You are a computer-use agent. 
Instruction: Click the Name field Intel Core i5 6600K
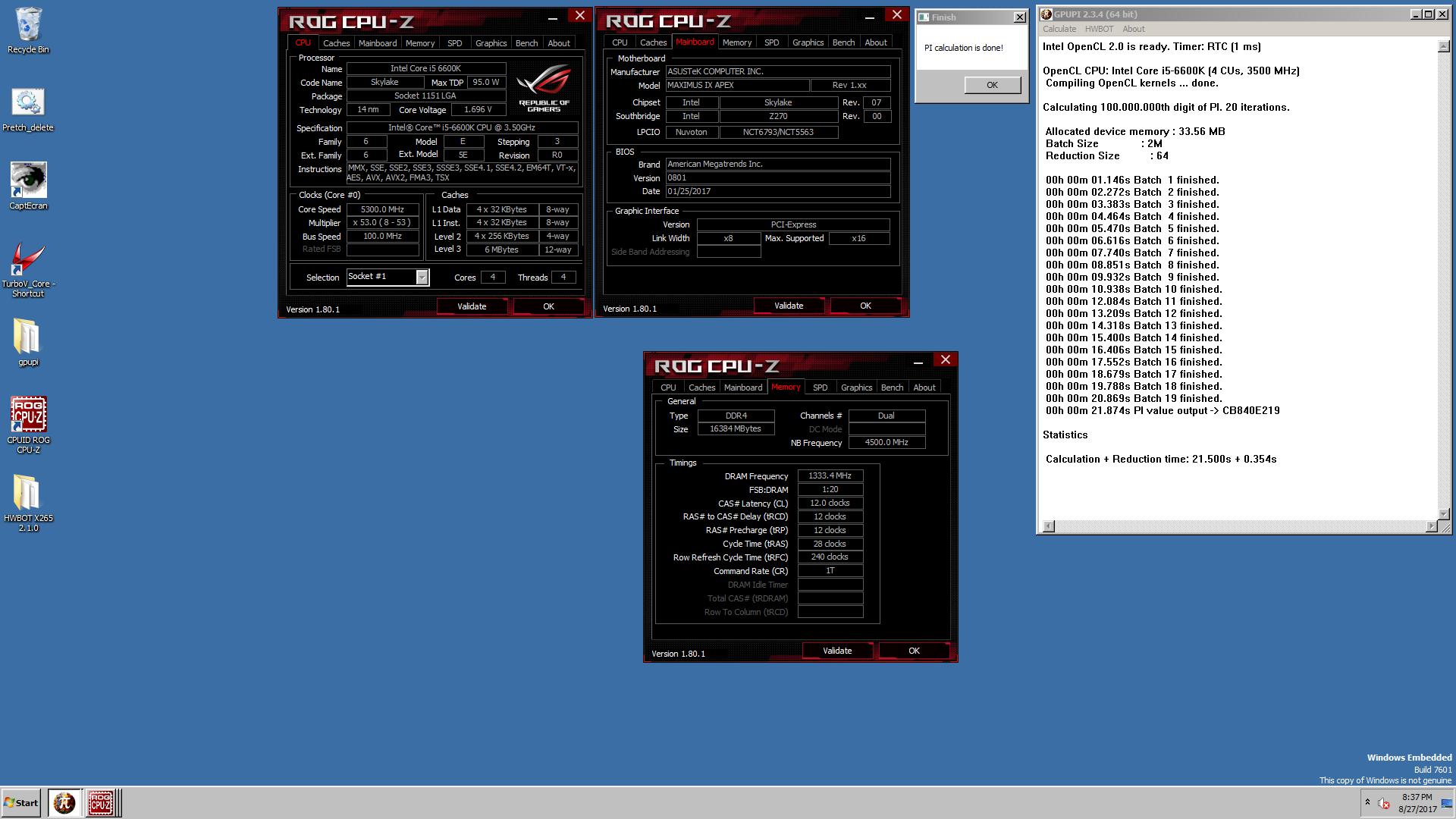tap(425, 69)
